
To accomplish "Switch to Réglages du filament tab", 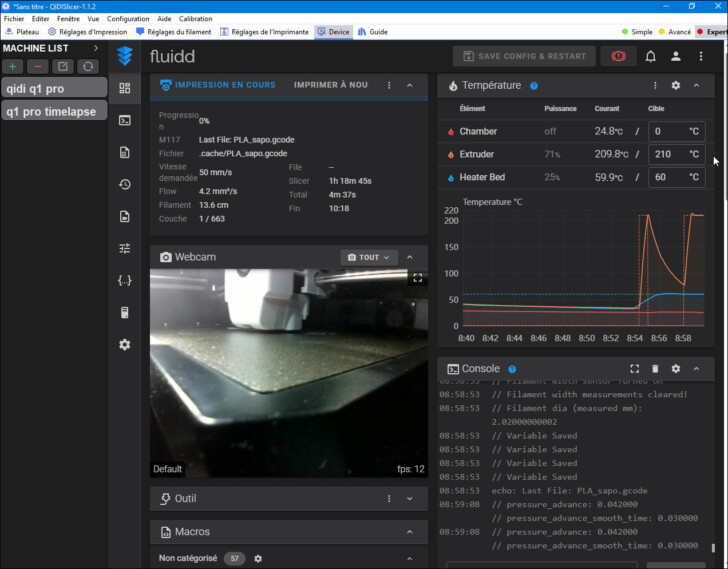I will (x=177, y=32).
